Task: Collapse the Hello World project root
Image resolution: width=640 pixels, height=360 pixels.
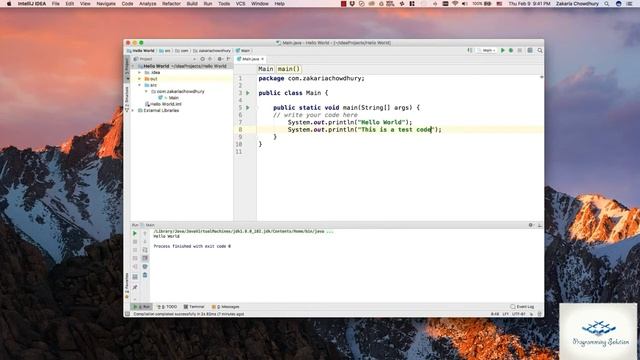Action: (133, 66)
